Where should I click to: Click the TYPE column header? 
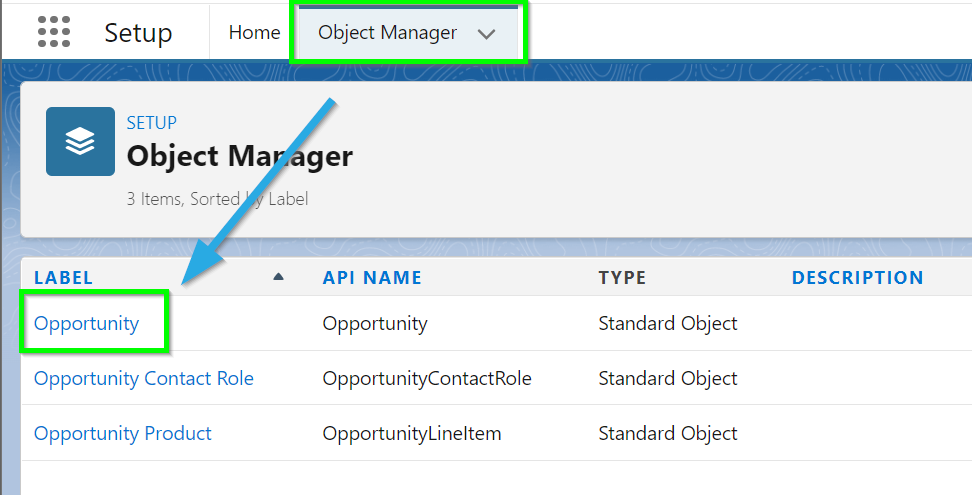click(622, 278)
